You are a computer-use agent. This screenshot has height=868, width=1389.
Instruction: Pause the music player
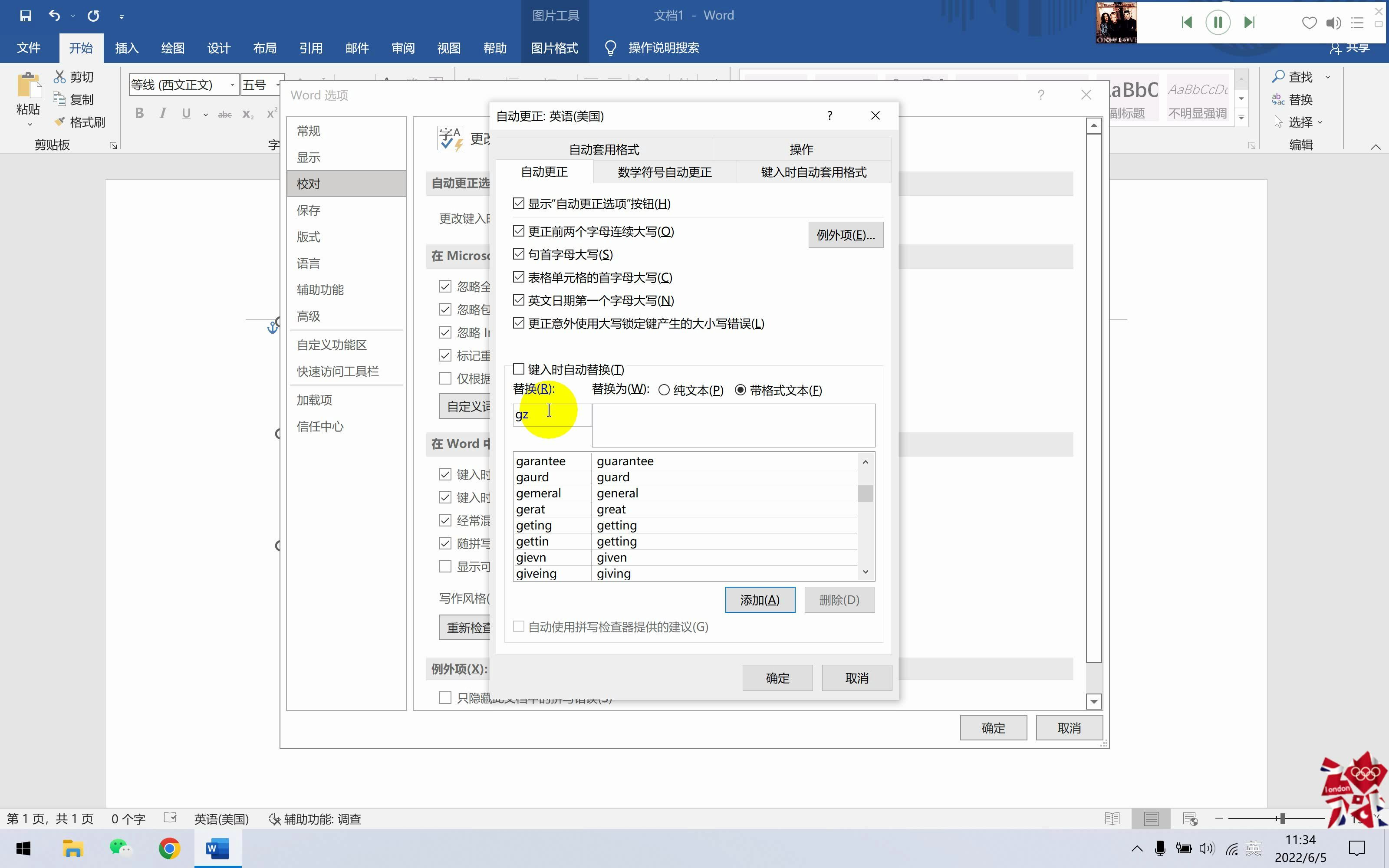point(1218,23)
